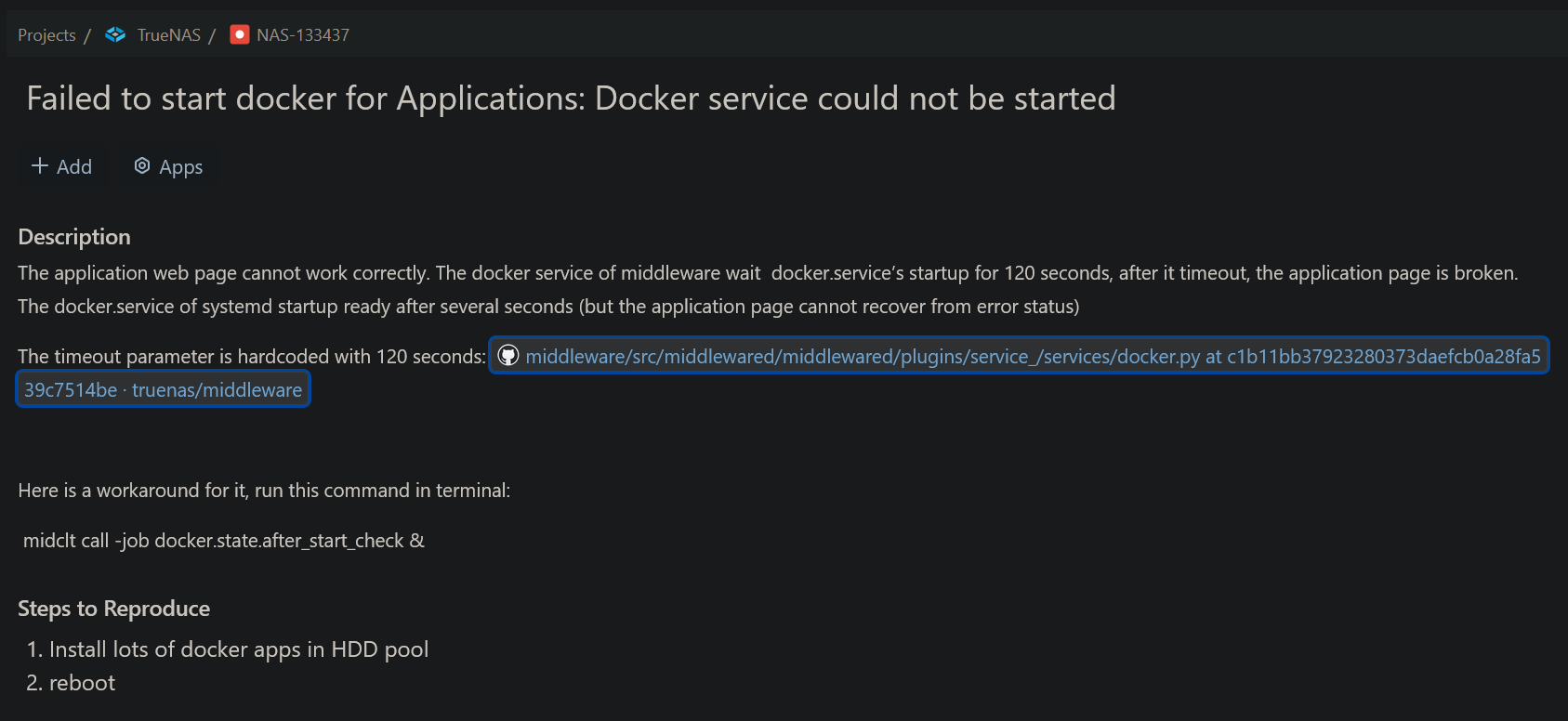Screen dimensions: 1568x721
Task: Click the Add button label
Action: click(74, 167)
